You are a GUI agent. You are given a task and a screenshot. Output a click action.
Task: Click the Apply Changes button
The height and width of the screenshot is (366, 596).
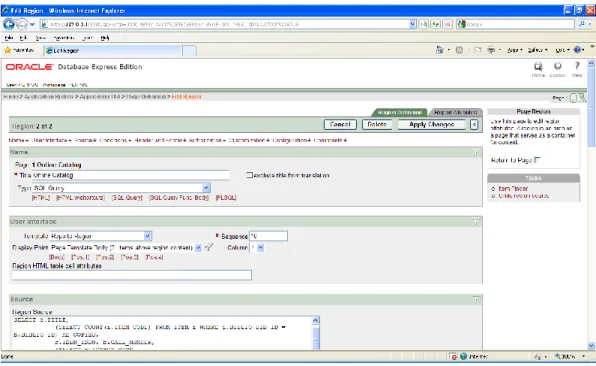click(x=431, y=124)
